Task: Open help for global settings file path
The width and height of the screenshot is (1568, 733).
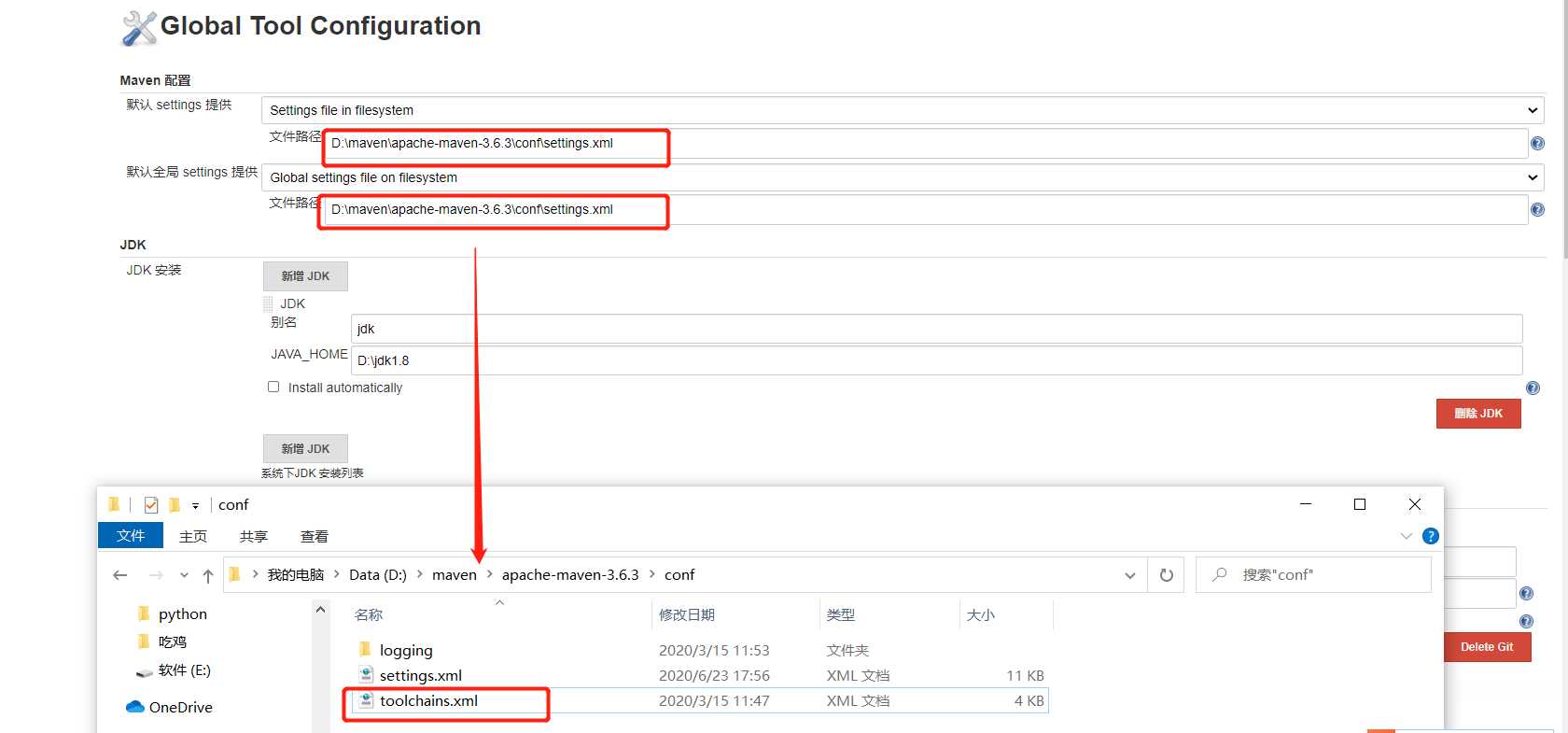Action: tap(1537, 210)
